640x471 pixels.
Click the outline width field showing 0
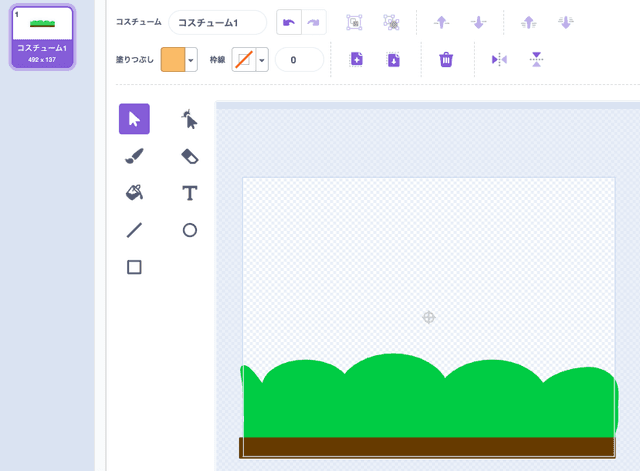point(299,60)
